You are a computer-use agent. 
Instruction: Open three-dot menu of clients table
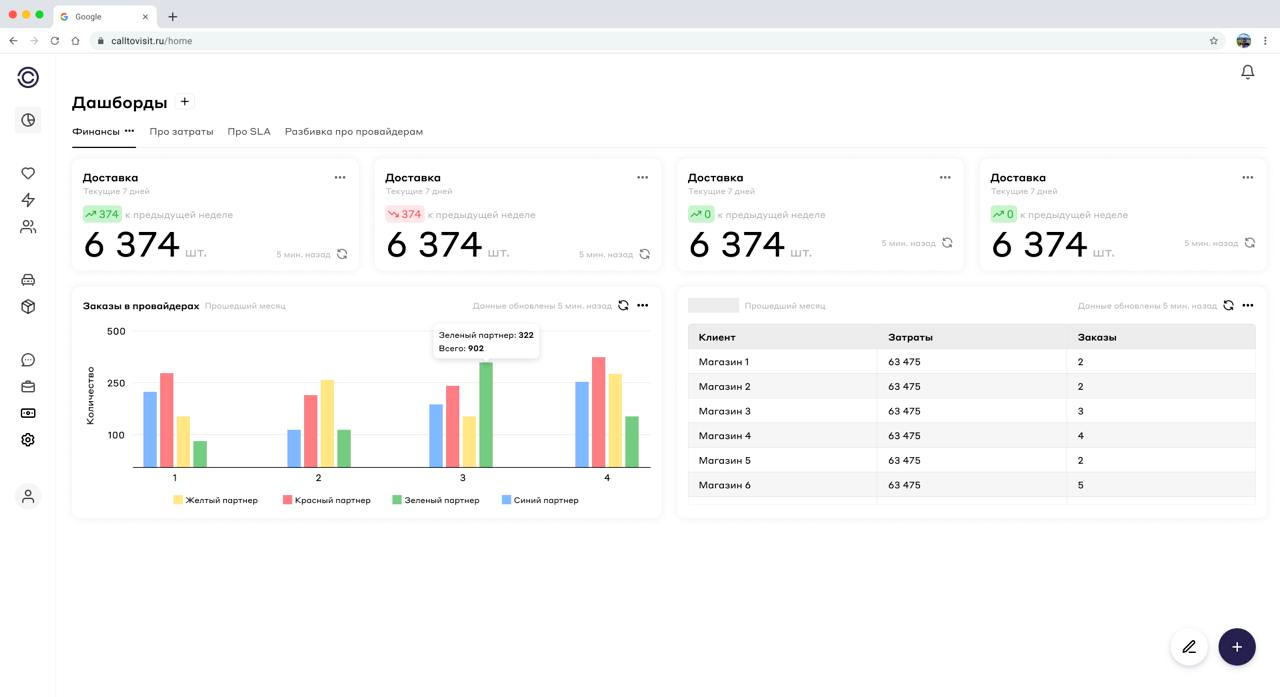point(1247,305)
